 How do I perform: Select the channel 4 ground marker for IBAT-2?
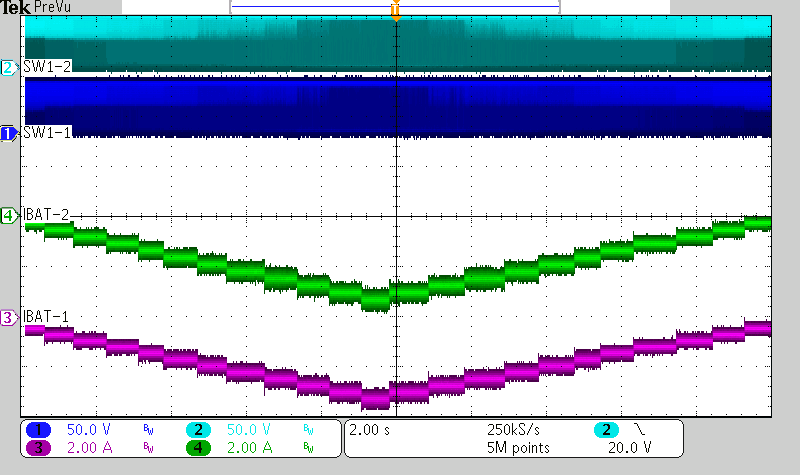8,215
